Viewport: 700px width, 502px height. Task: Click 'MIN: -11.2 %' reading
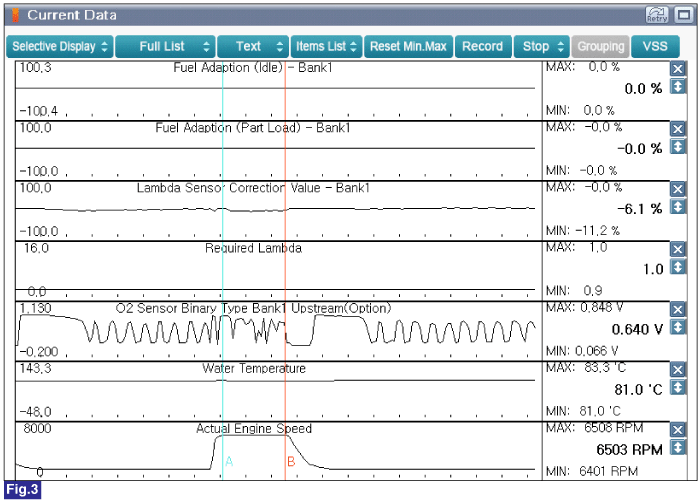coord(583,231)
